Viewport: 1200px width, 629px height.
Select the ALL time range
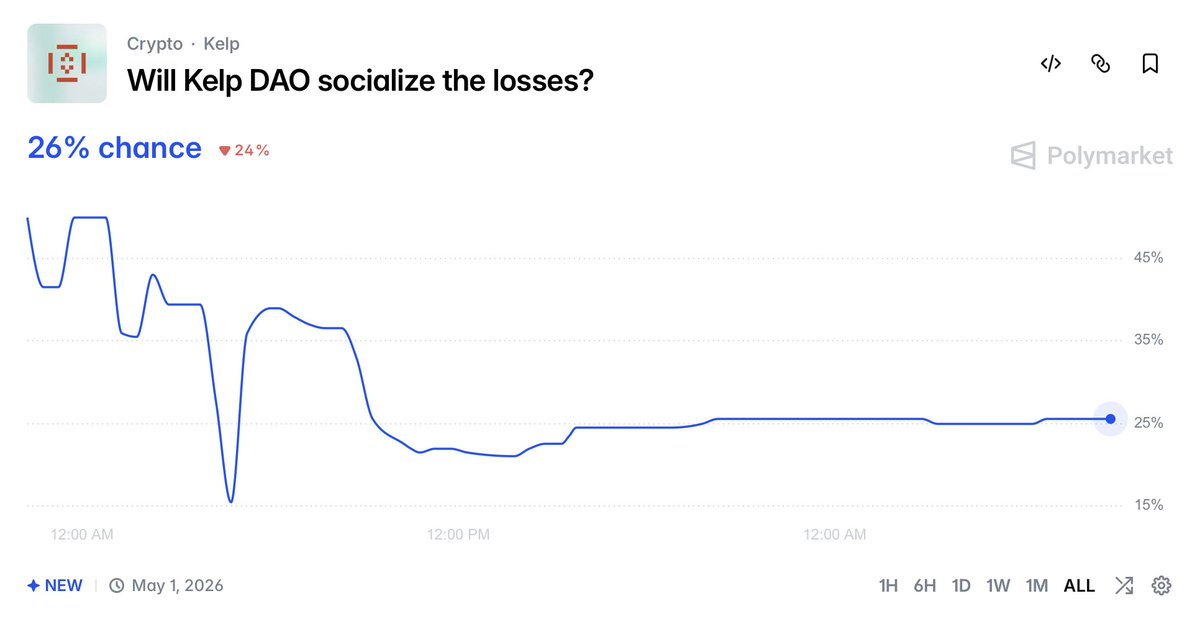tap(1079, 586)
